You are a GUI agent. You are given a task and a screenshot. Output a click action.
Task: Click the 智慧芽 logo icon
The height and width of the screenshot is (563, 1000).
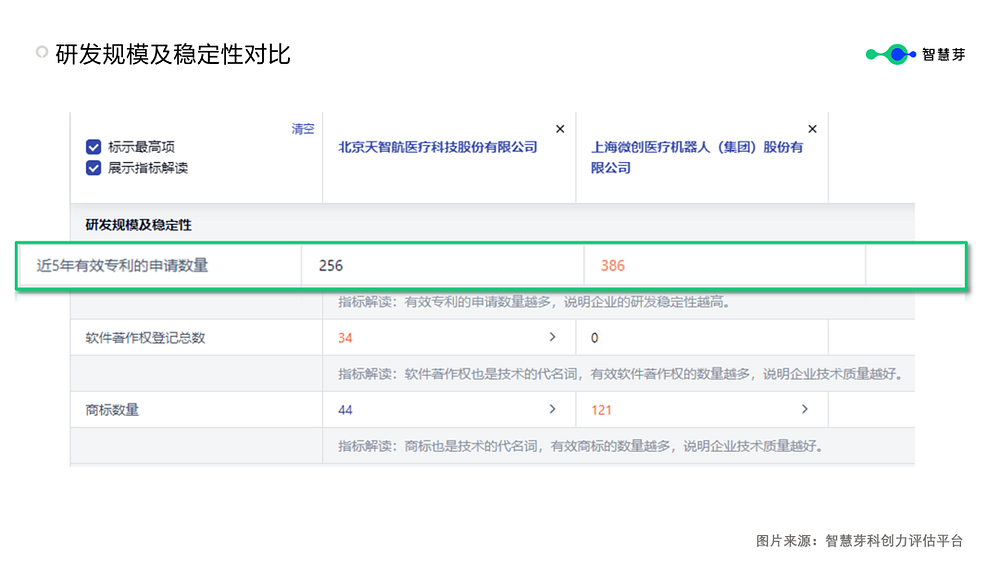(x=891, y=55)
